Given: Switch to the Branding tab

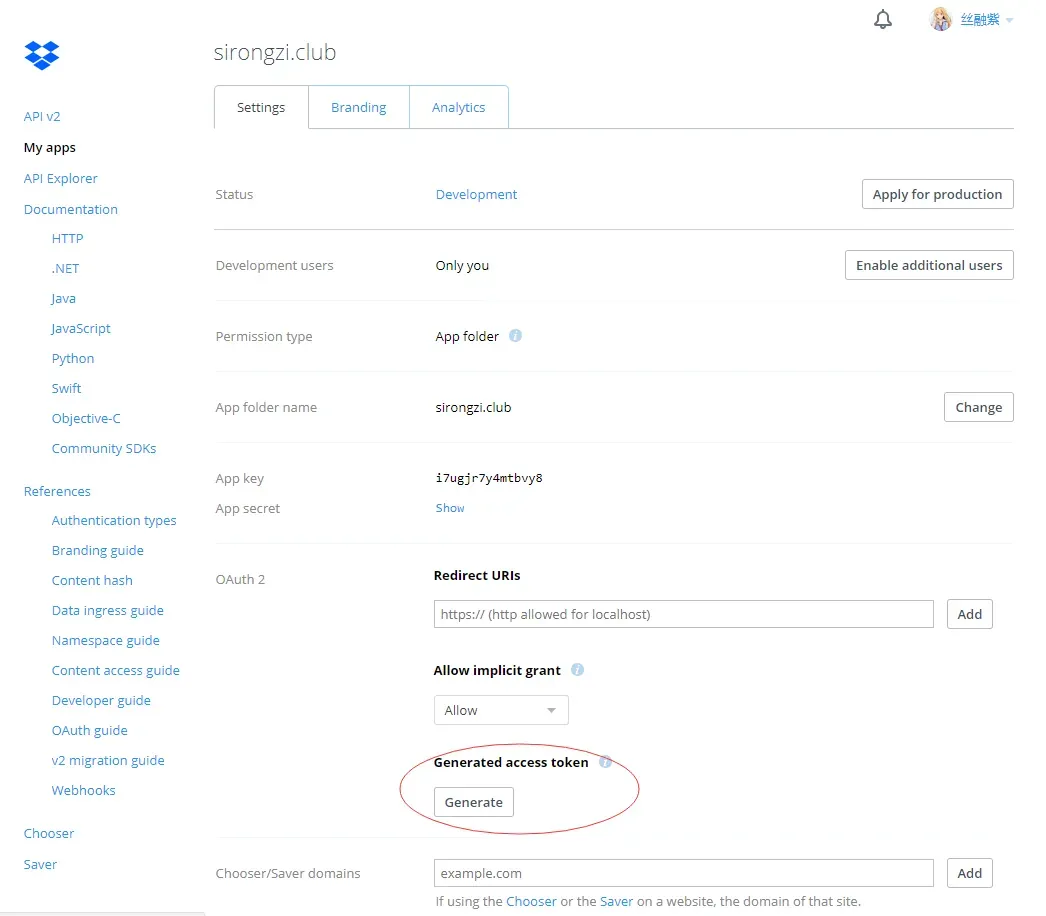Looking at the screenshot, I should [x=359, y=107].
